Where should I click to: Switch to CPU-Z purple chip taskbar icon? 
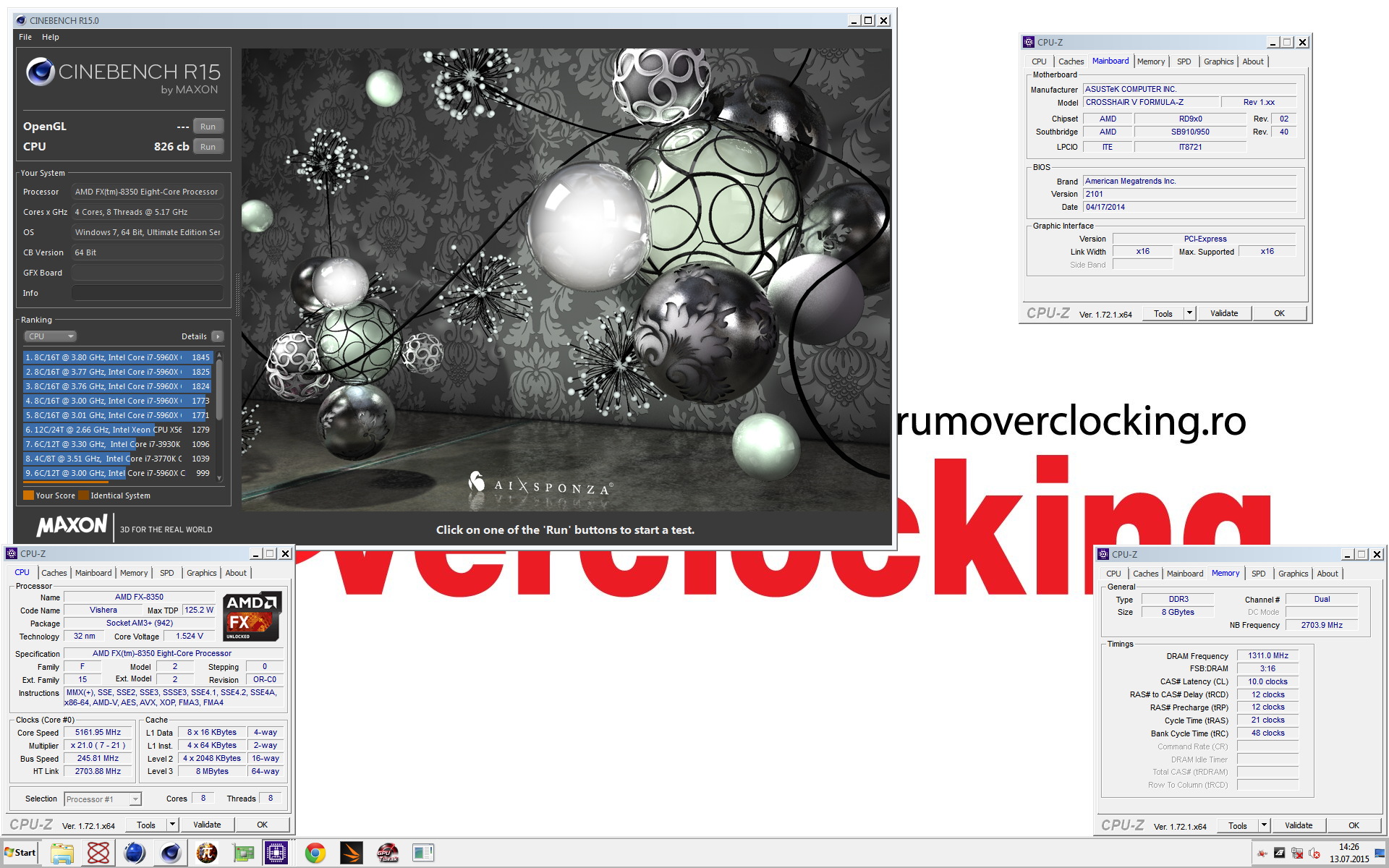point(276,854)
